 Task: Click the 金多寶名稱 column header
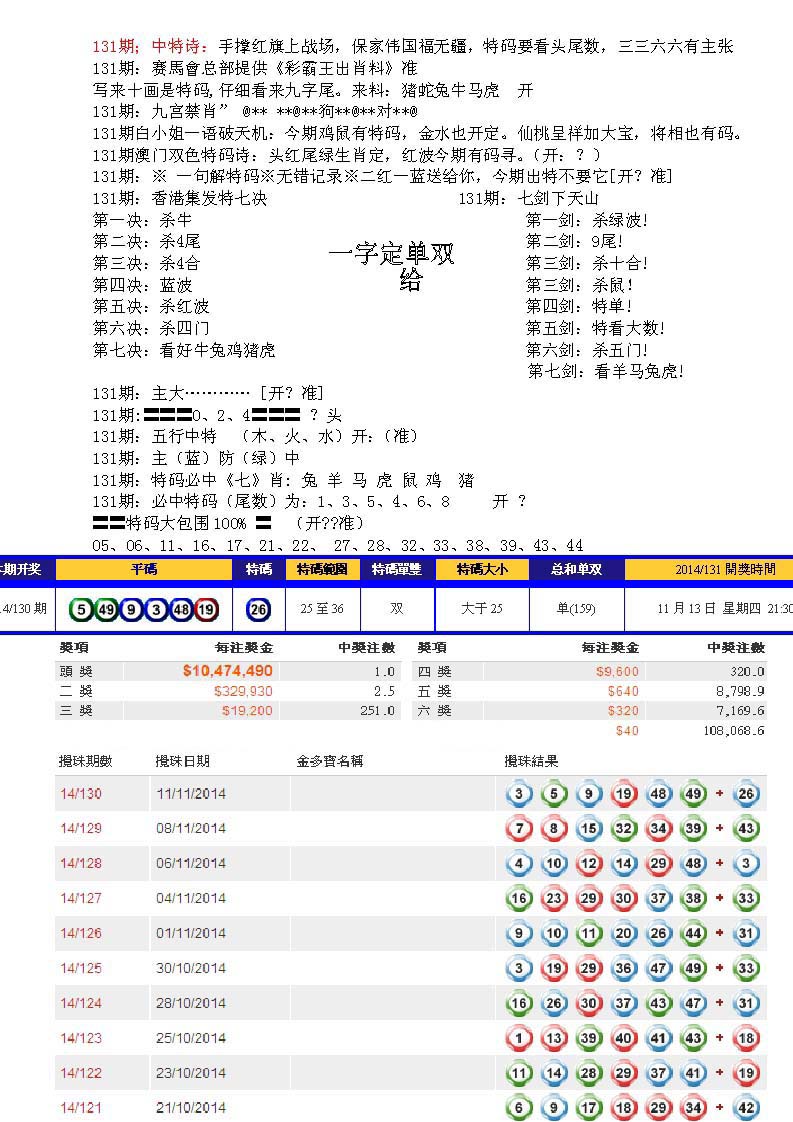330,761
